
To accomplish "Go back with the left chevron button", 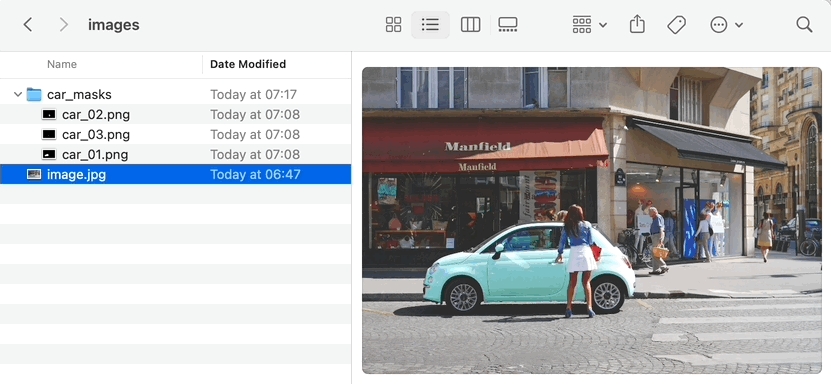I will click(x=28, y=24).
